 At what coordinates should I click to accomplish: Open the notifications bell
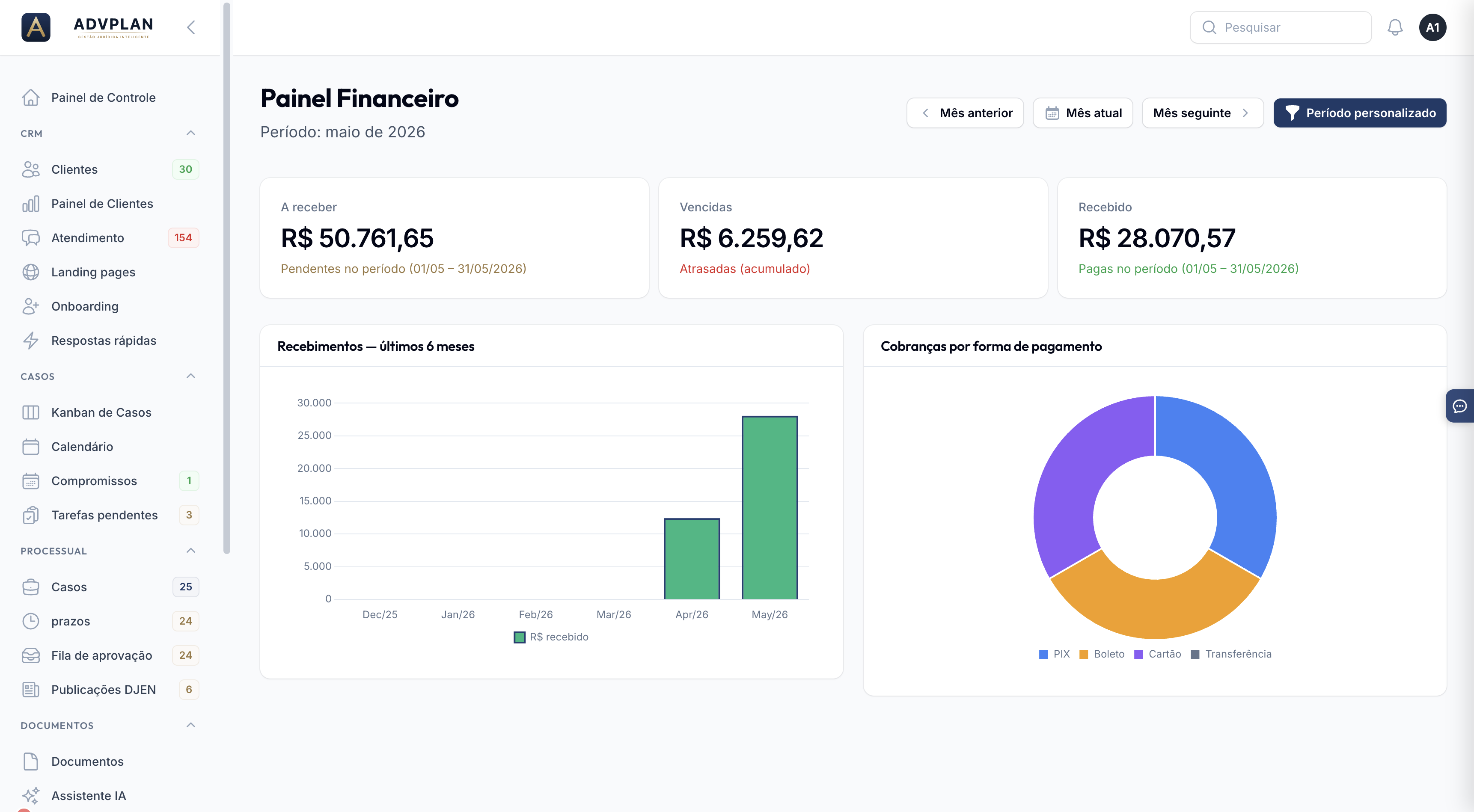pos(1395,27)
